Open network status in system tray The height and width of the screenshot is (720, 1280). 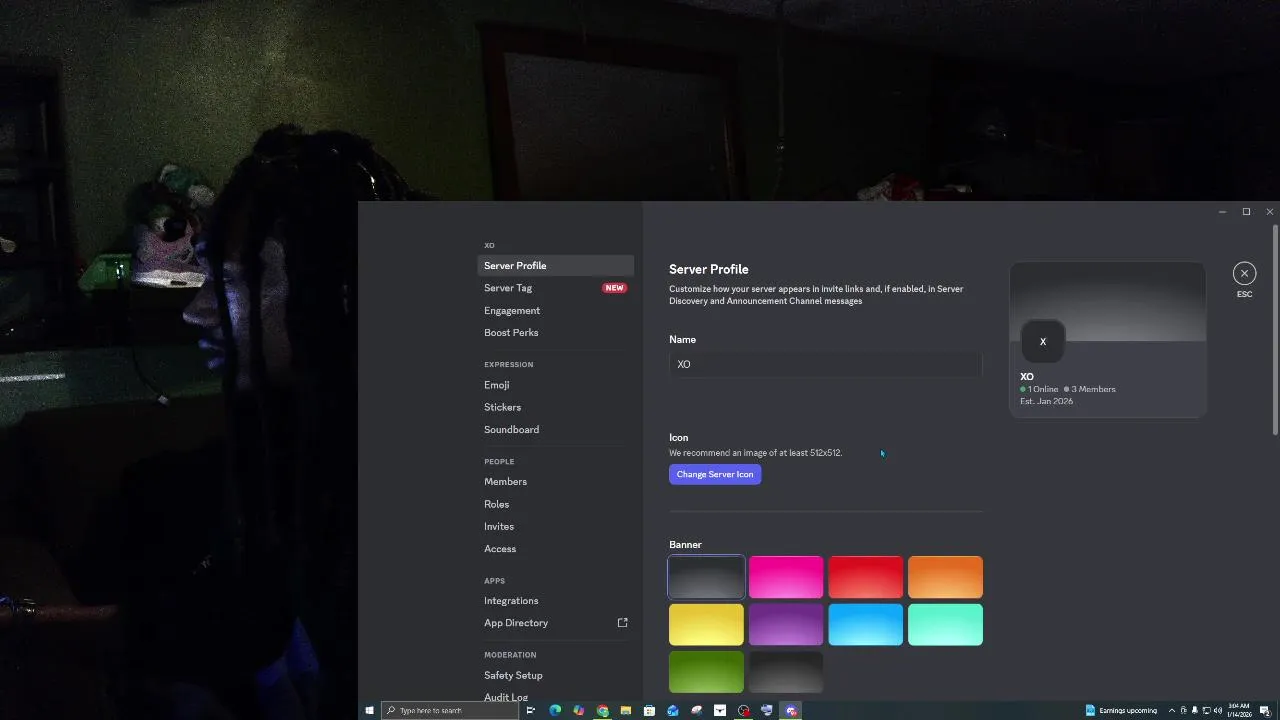point(1207,710)
